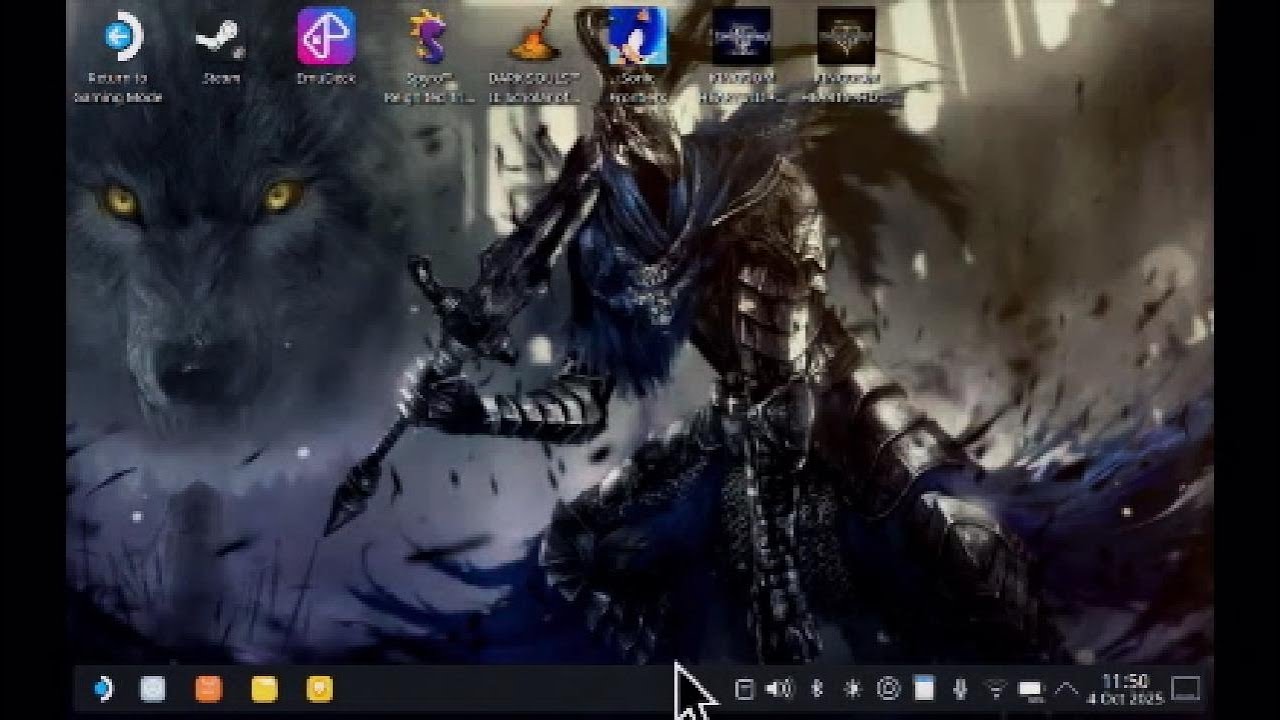1280x720 pixels.
Task: Open the Return to Gaming Mode shortcut
Action: click(x=119, y=58)
